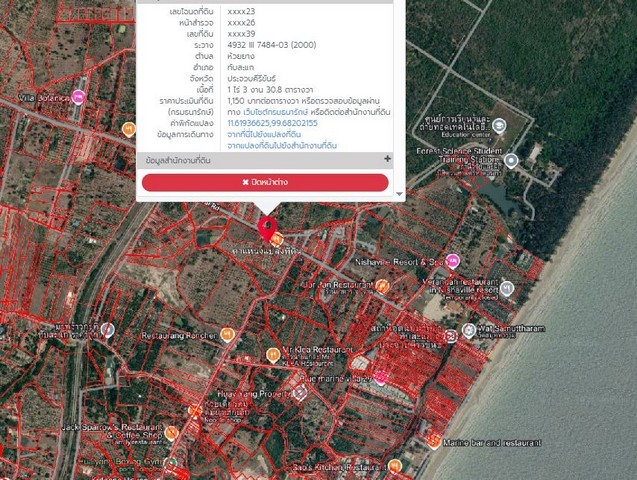Open the Marine bar and restaurant marker
The image size is (637, 480).
pyautogui.click(x=433, y=441)
